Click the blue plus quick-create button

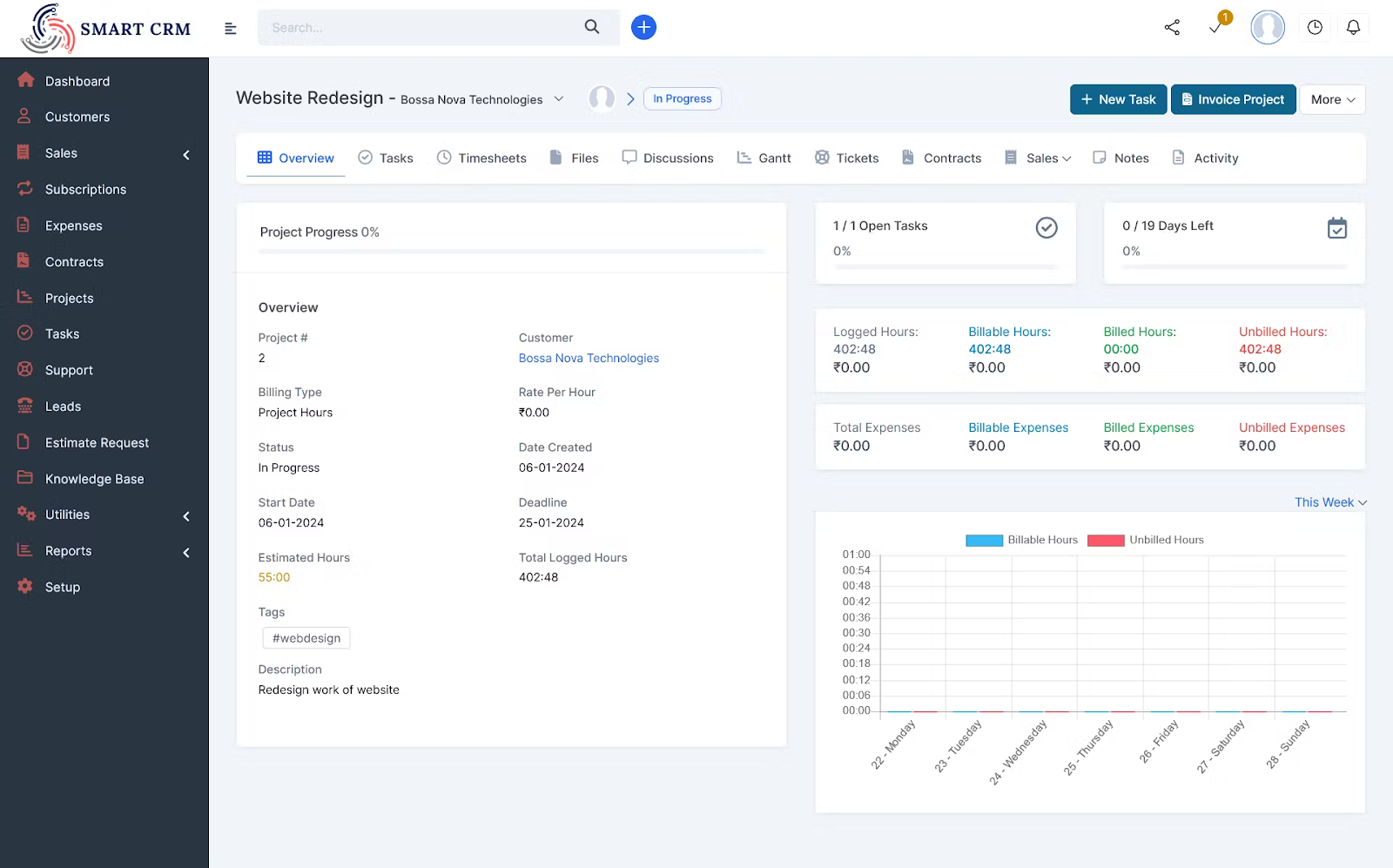(643, 27)
